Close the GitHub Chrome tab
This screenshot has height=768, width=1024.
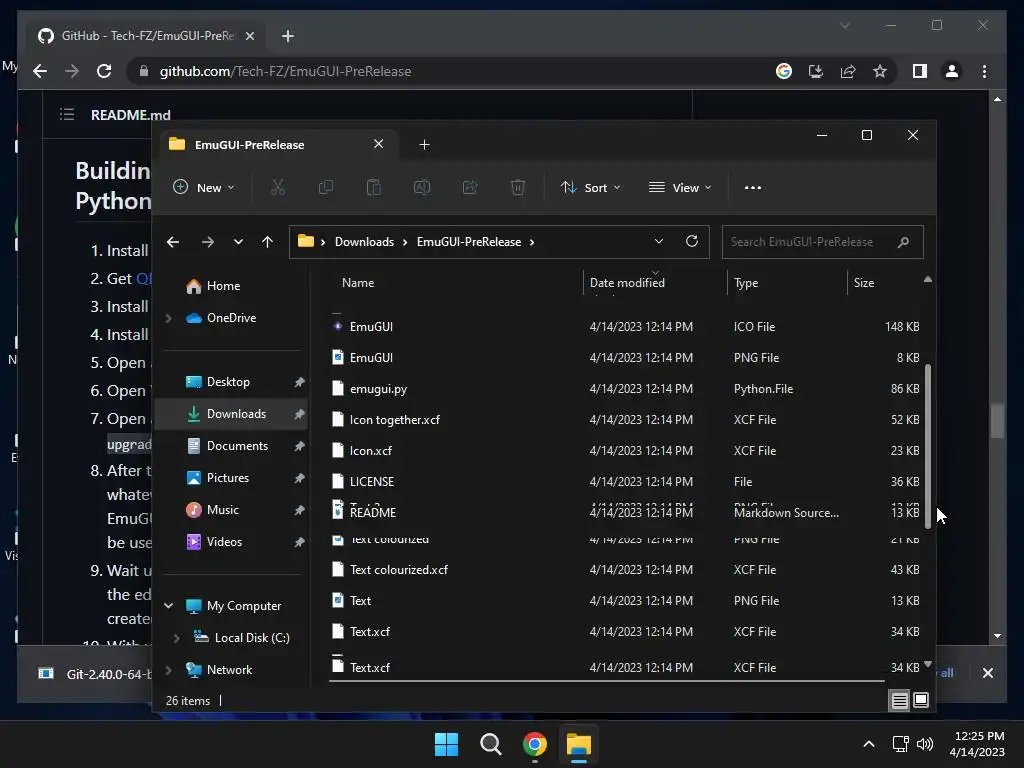pos(249,36)
